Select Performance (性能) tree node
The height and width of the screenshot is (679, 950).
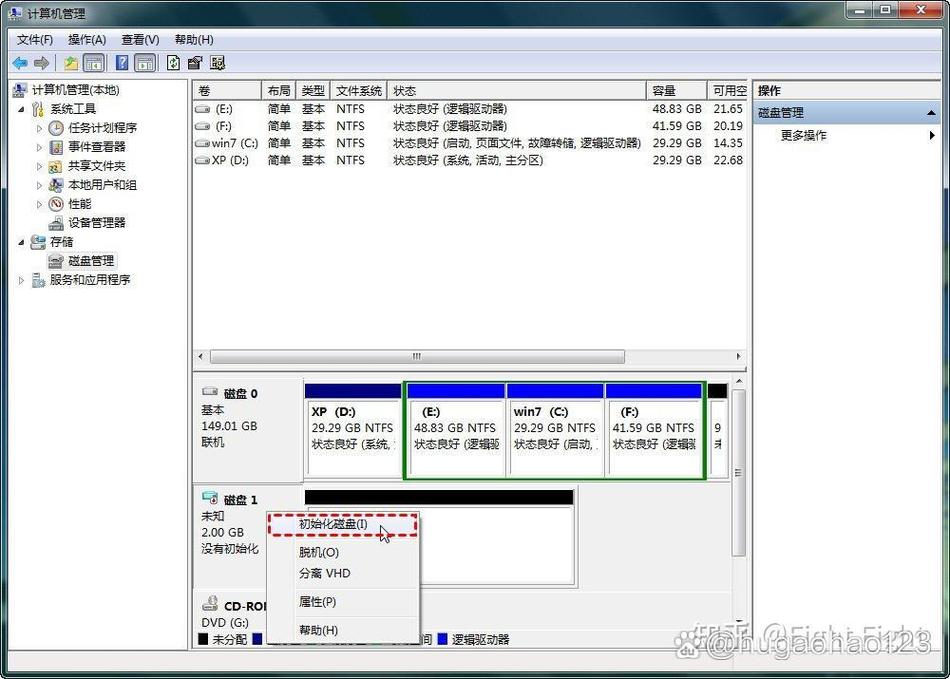click(x=79, y=204)
